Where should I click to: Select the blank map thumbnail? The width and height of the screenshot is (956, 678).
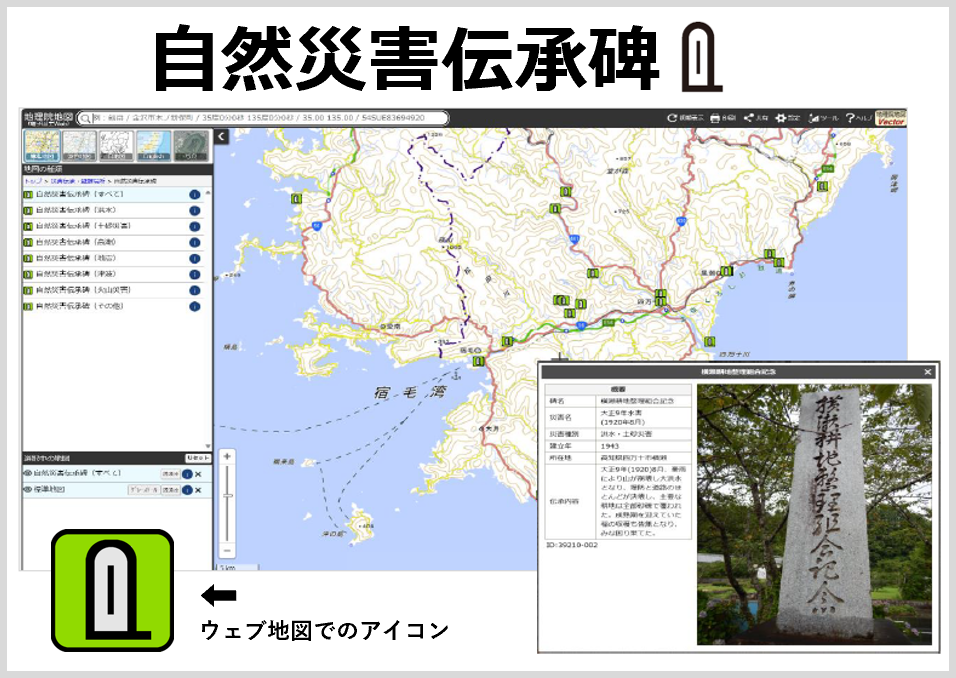pos(116,146)
